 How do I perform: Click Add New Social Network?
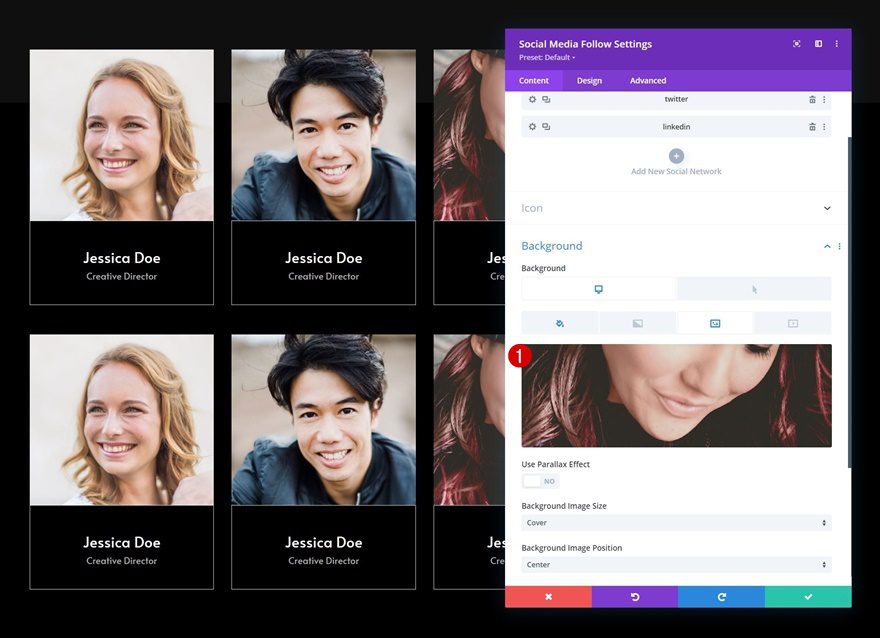pos(676,156)
